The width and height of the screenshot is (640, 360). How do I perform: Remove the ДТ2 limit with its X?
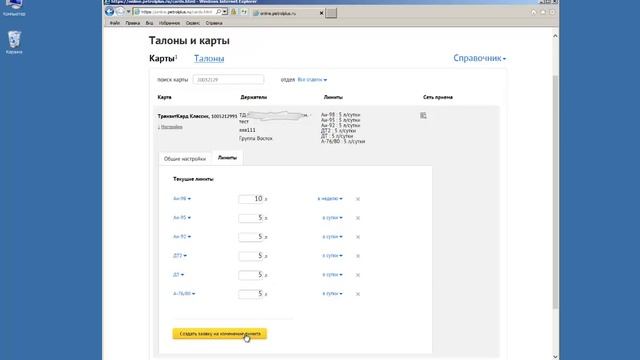tap(358, 256)
